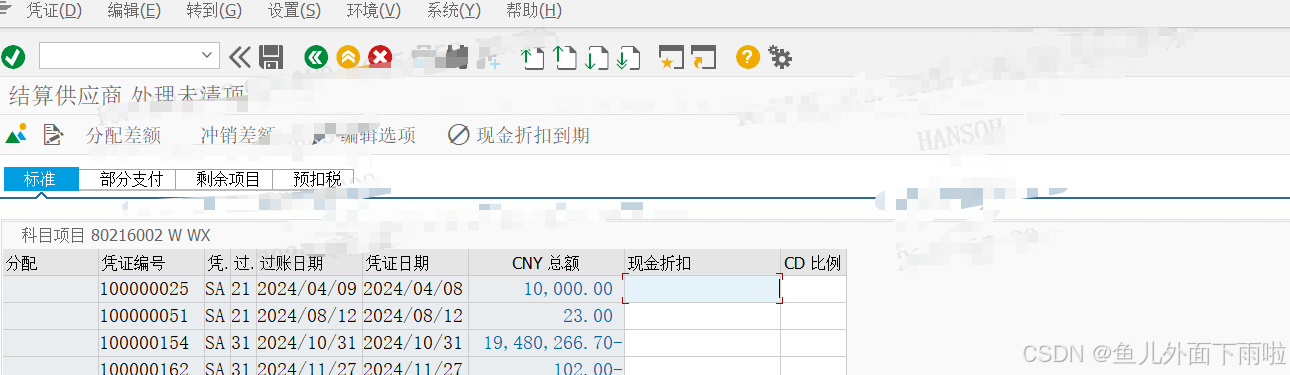Click the green Back icon

[317, 57]
